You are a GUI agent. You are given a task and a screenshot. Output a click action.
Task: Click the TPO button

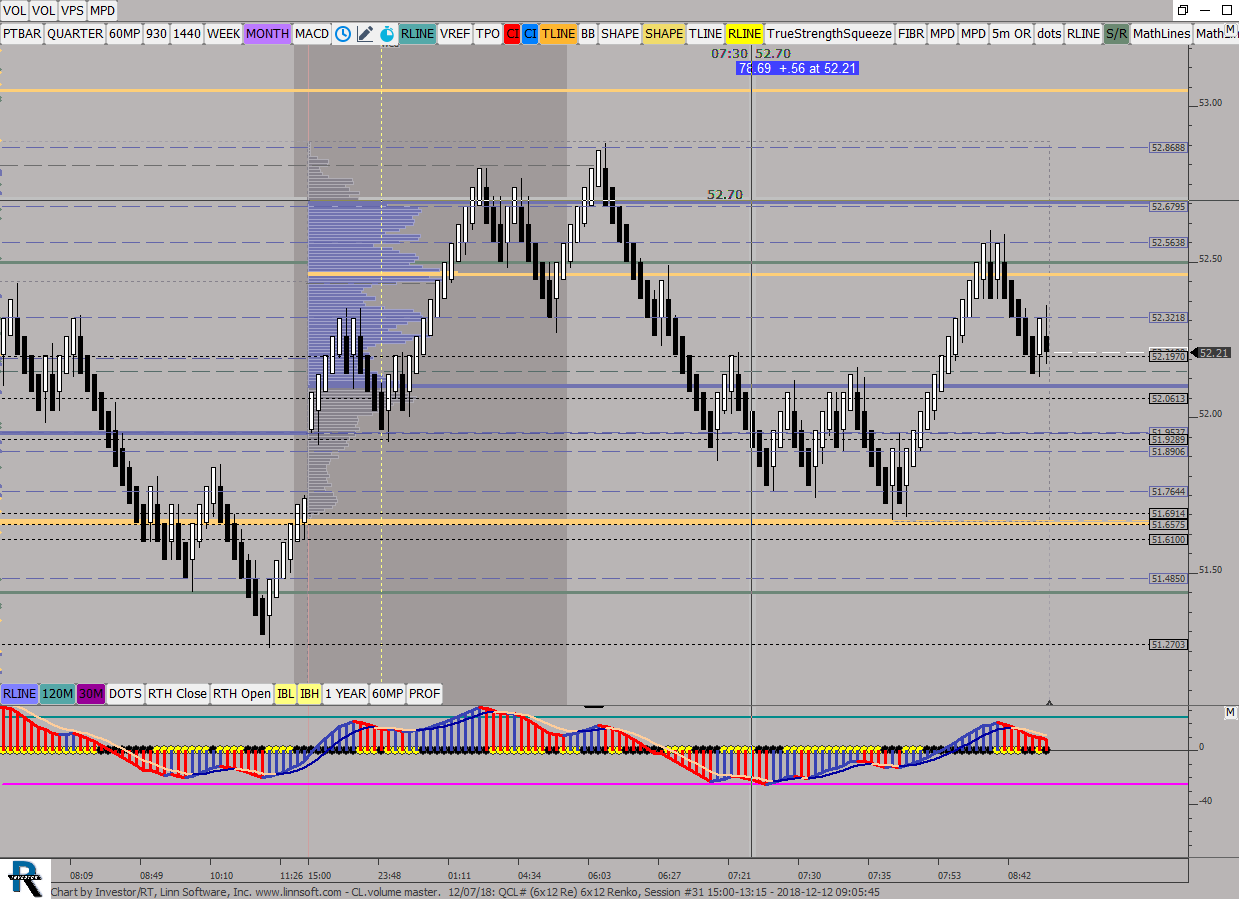click(x=488, y=34)
